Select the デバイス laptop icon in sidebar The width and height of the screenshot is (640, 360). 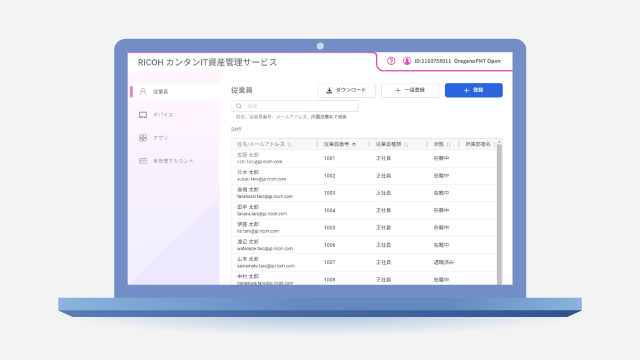tap(143, 115)
